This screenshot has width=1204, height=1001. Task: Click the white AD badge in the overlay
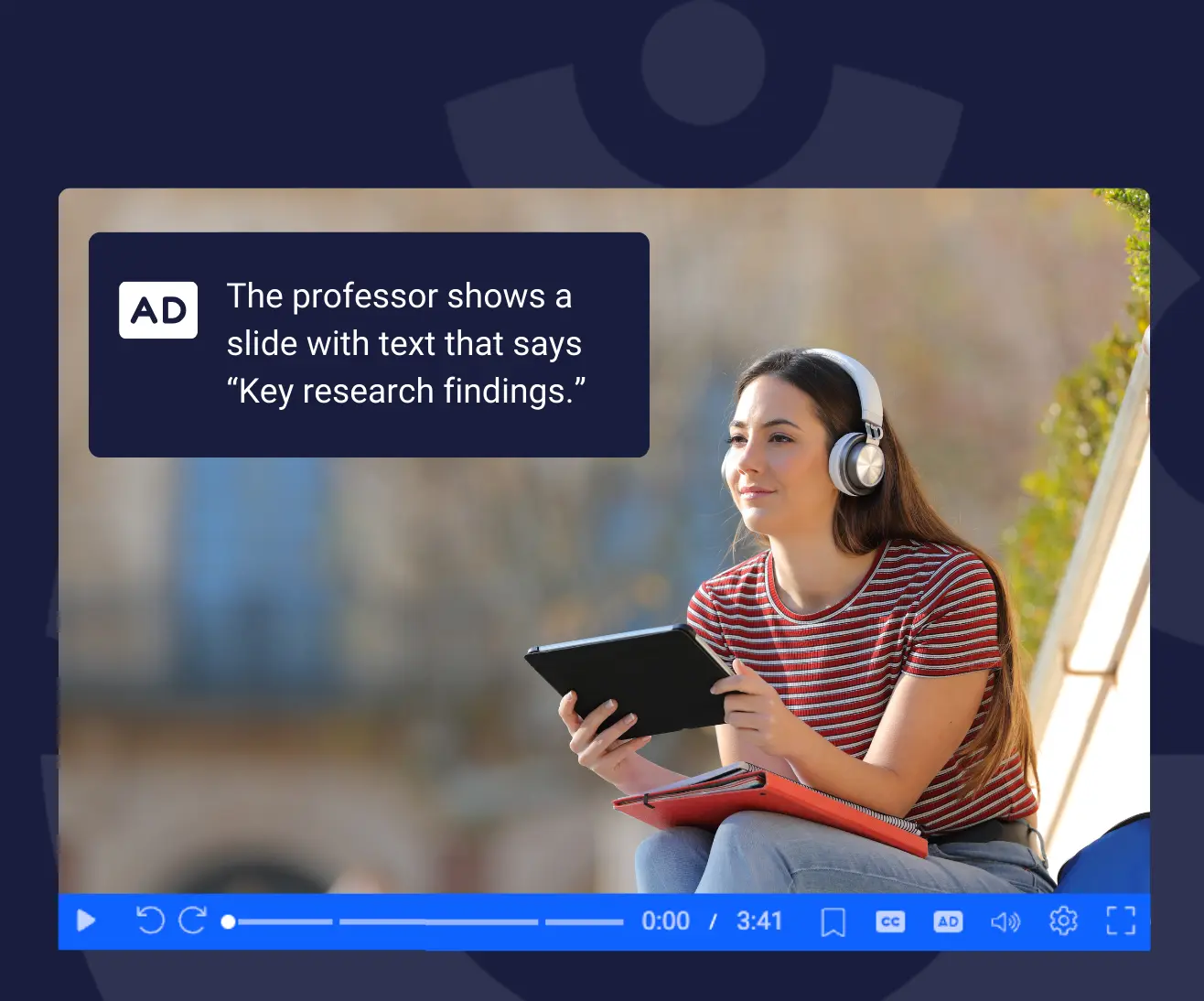pyautogui.click(x=158, y=310)
